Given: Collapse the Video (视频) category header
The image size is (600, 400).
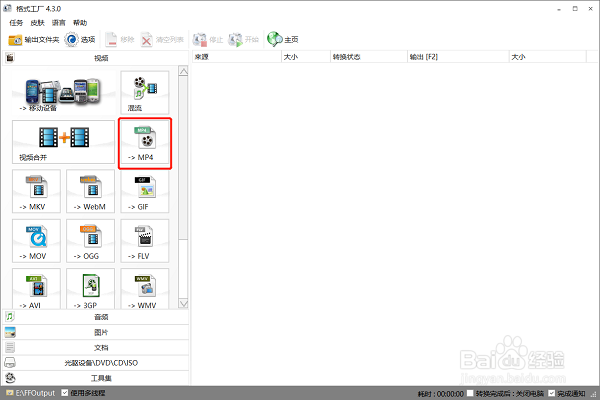Looking at the screenshot, I should coord(96,58).
